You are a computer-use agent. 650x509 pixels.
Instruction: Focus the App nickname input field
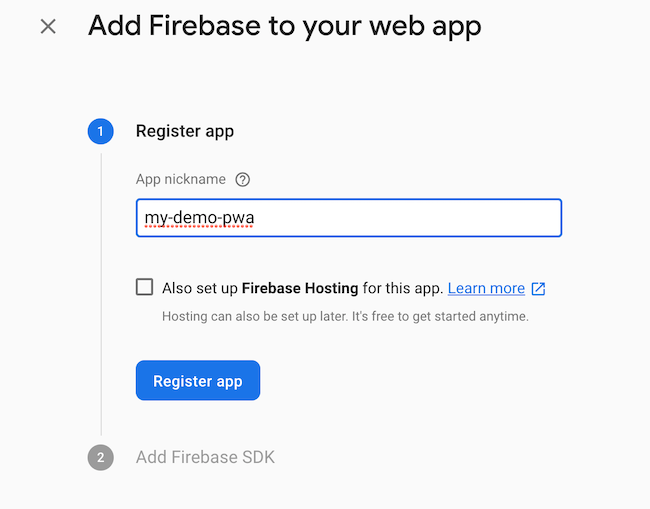pos(349,218)
